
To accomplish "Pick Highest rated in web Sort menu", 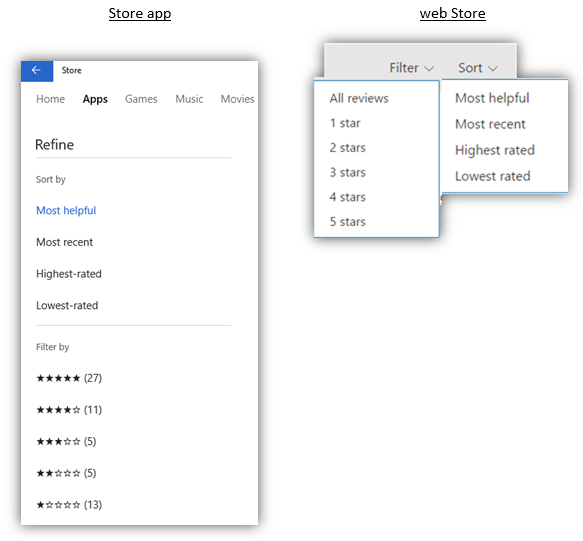I will (495, 150).
